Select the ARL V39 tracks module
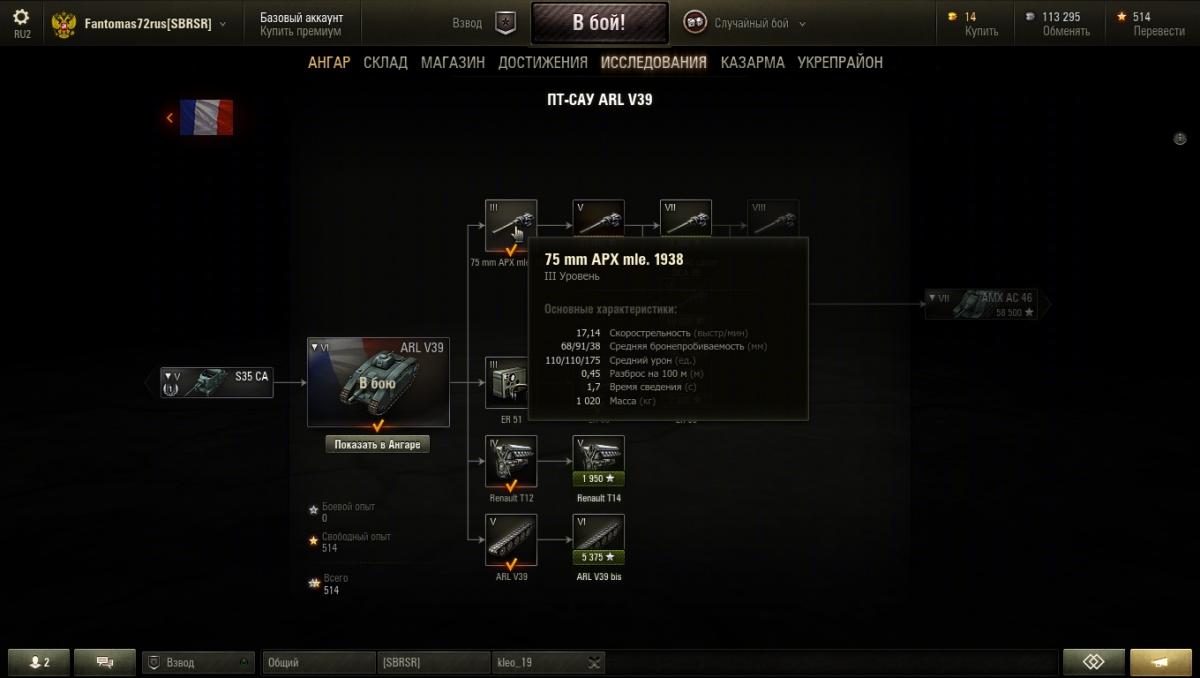The height and width of the screenshot is (678, 1200). [511, 540]
